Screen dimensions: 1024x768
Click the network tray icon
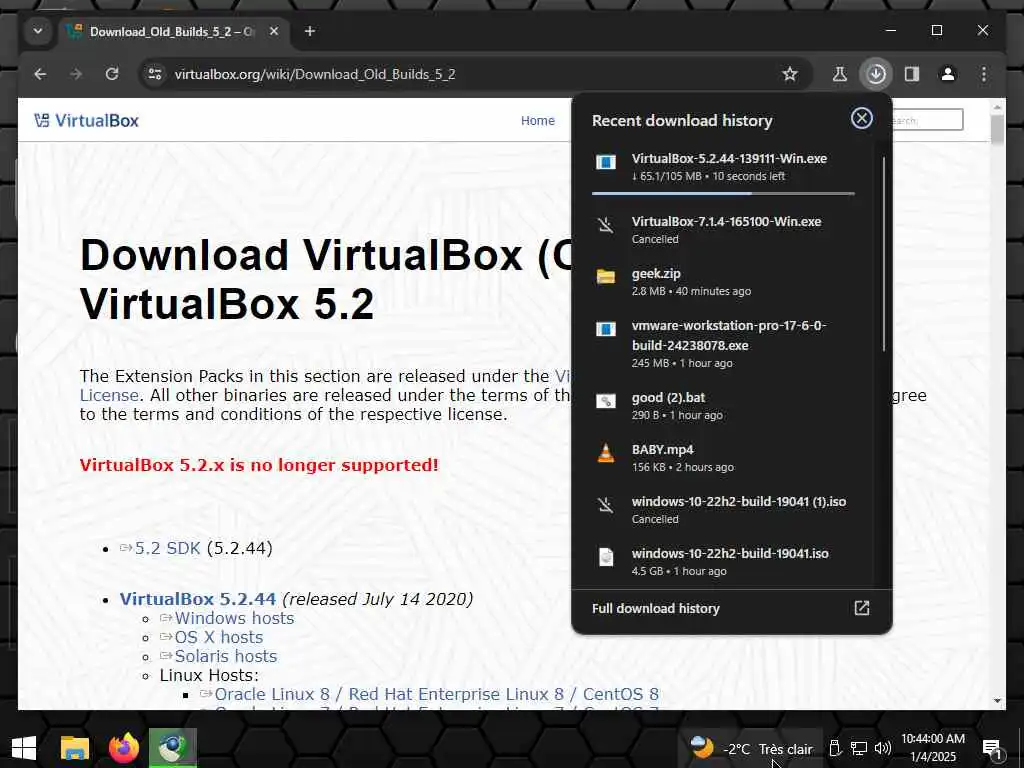859,748
